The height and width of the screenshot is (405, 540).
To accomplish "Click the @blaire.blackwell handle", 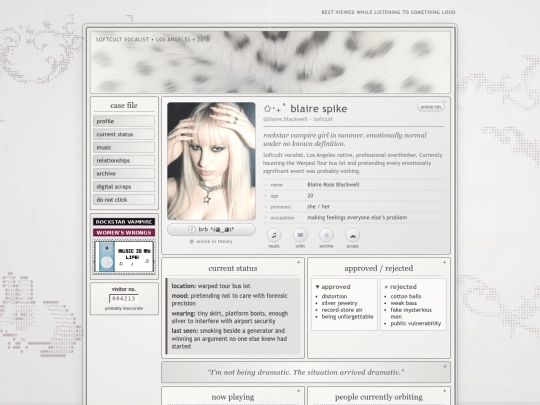I will (285, 119).
